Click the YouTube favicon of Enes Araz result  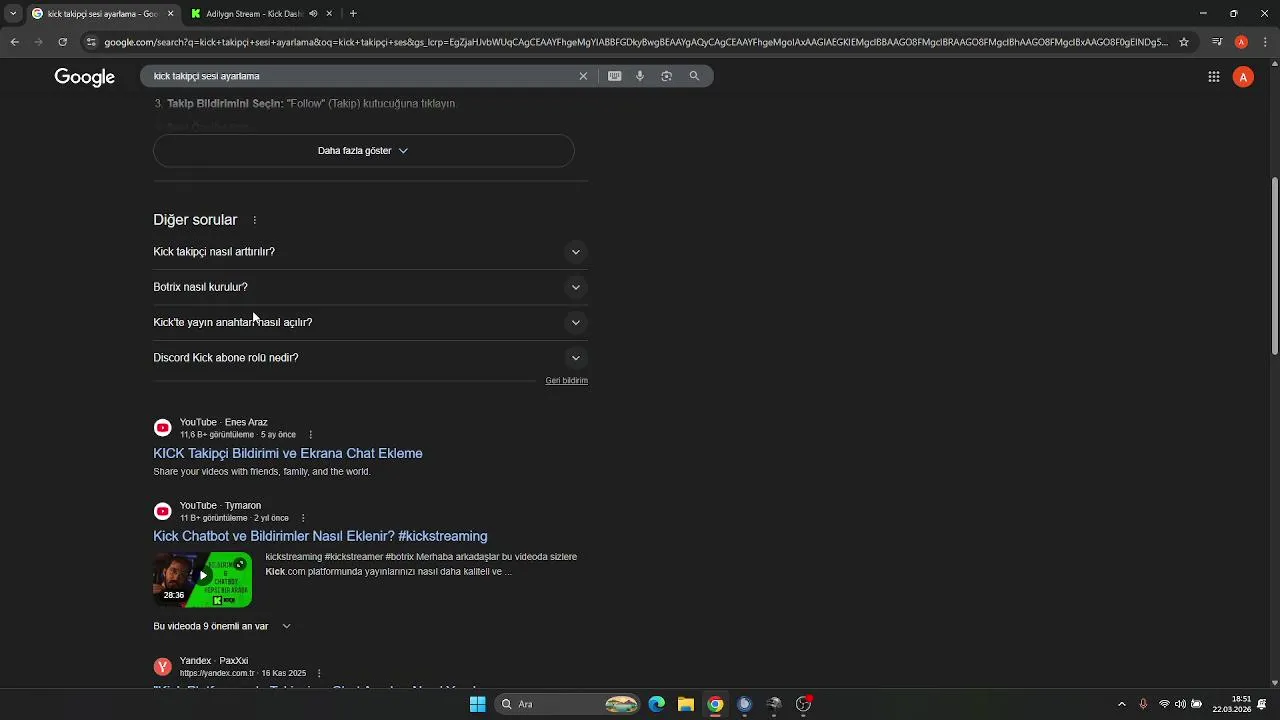pyautogui.click(x=162, y=428)
